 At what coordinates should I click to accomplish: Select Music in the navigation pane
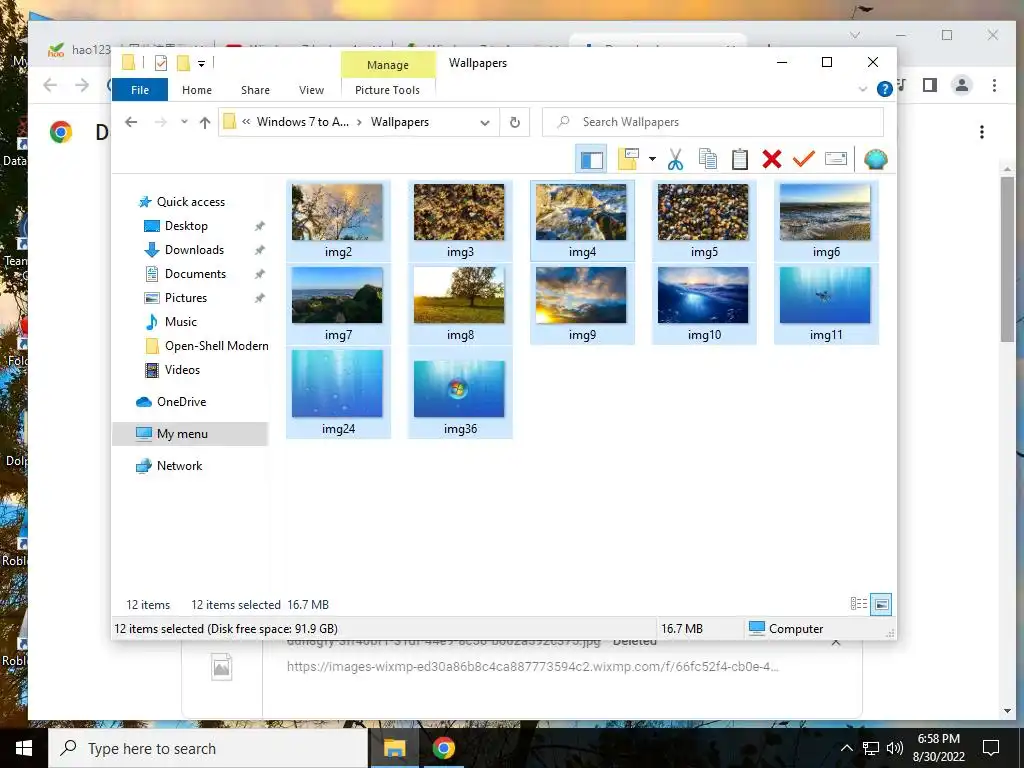pos(180,322)
